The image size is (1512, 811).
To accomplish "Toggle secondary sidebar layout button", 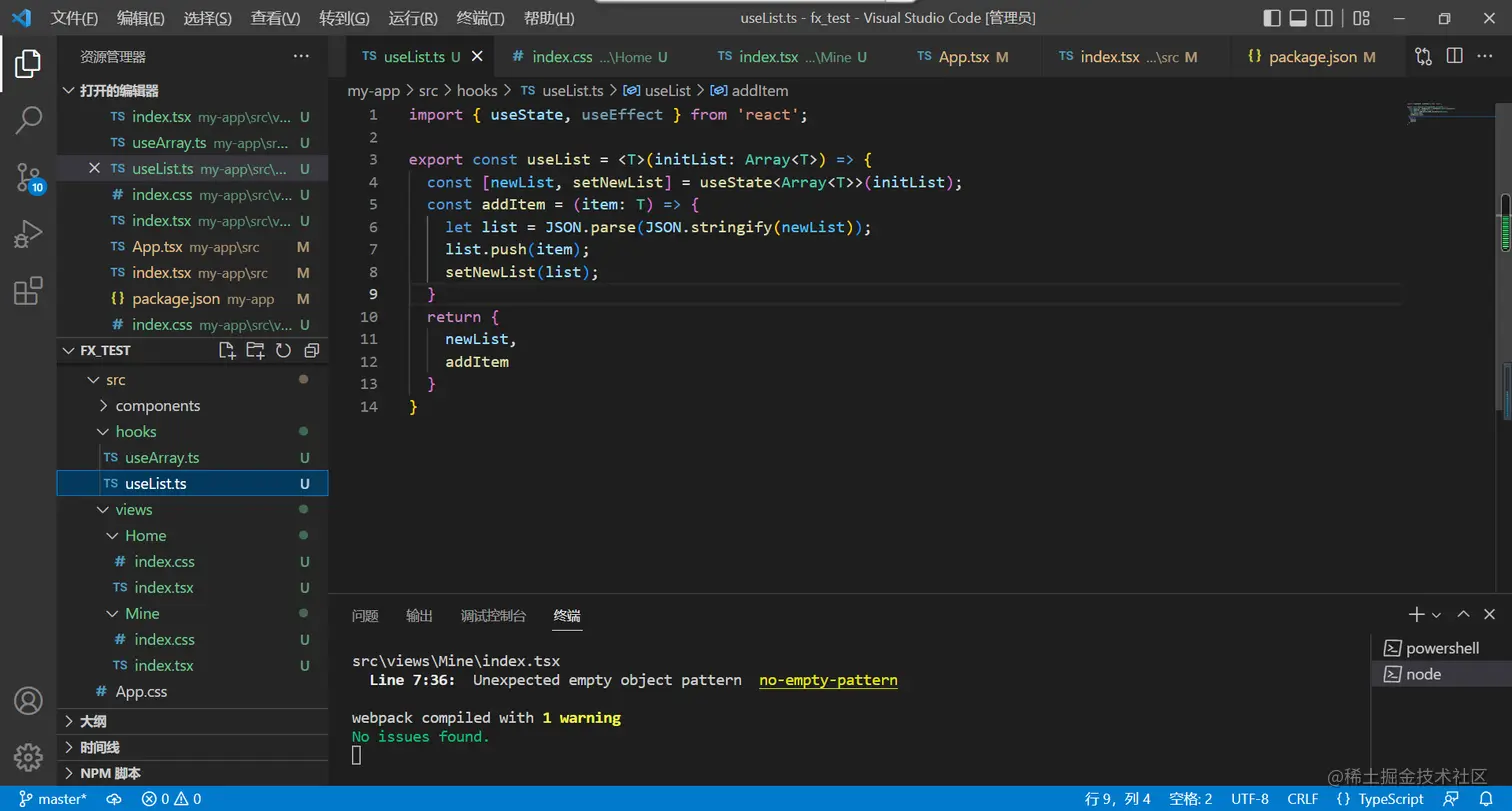I will [x=1324, y=18].
